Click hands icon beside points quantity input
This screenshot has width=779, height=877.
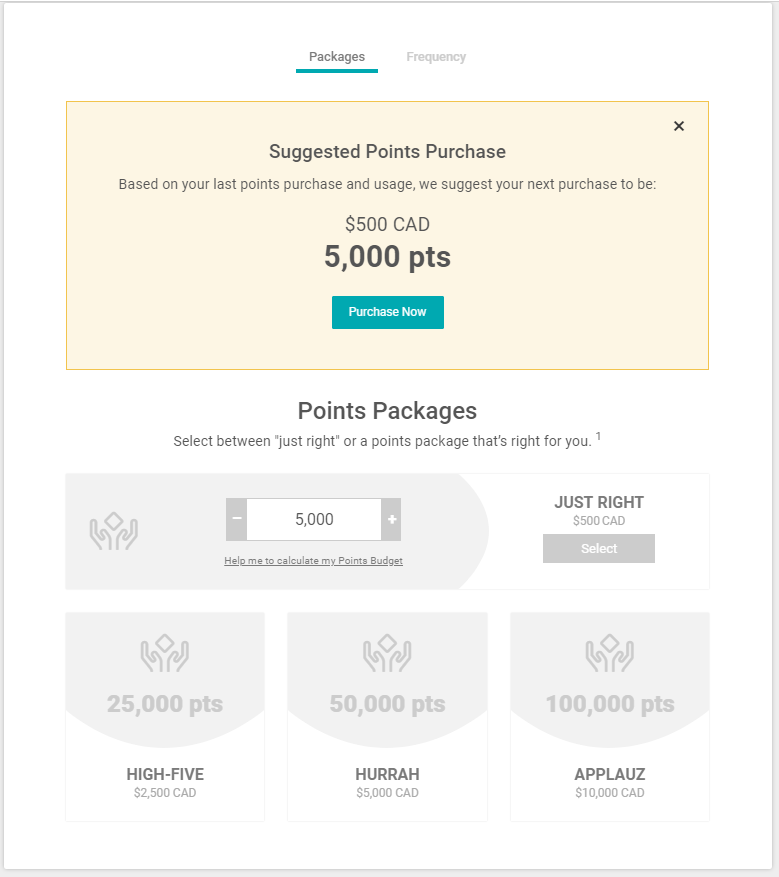113,532
